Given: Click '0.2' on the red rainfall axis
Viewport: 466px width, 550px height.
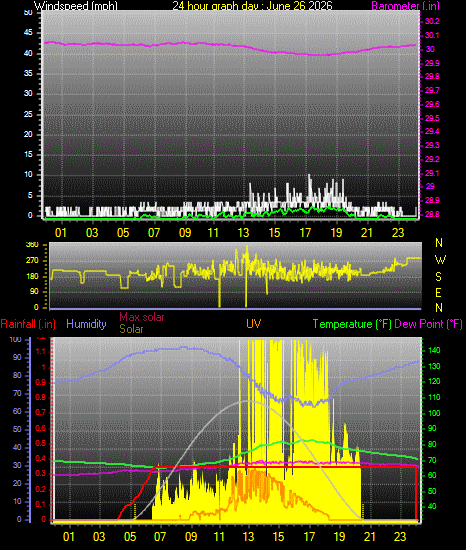Looking at the screenshot, I should tap(41, 489).
